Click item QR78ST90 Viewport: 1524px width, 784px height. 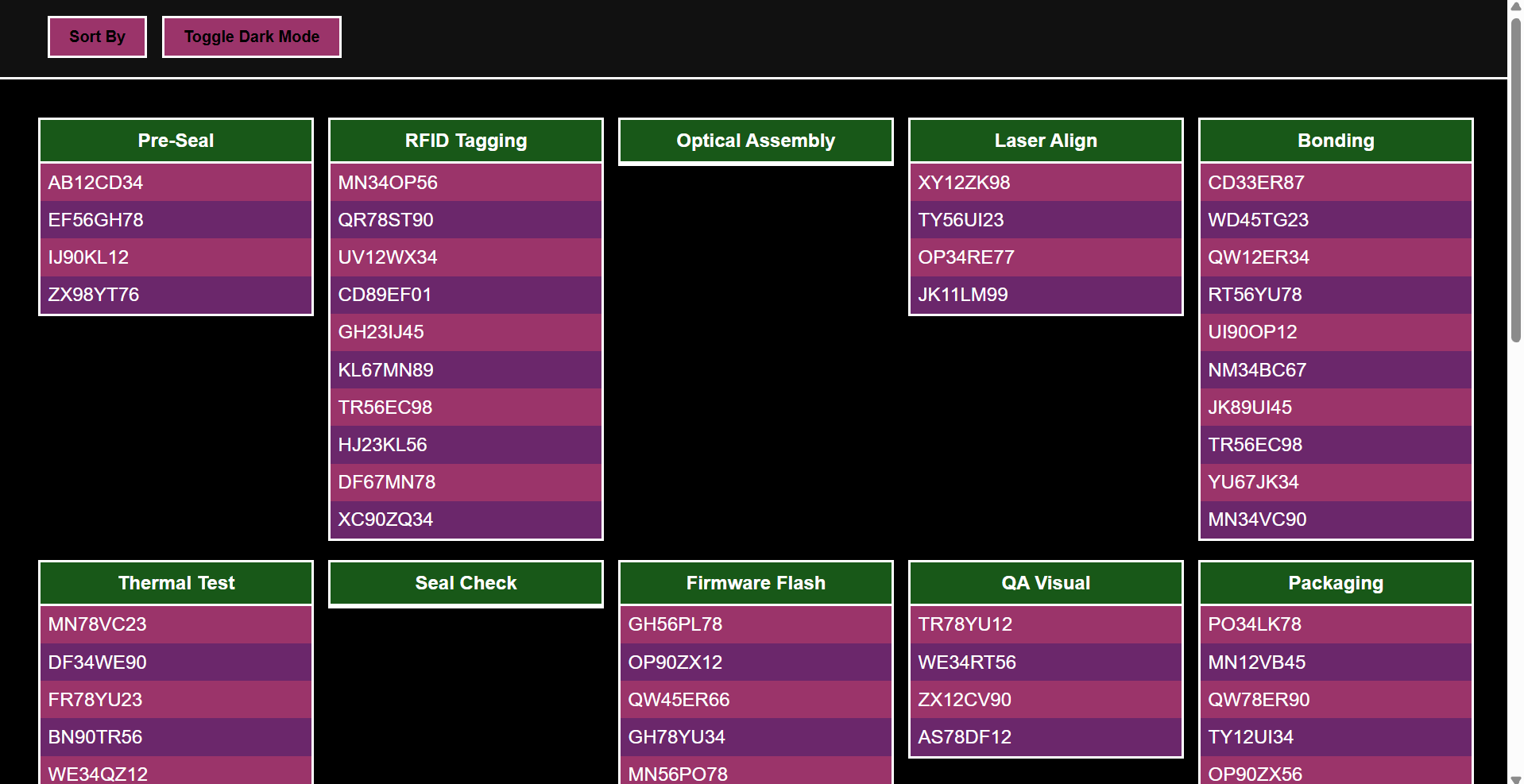coord(466,220)
